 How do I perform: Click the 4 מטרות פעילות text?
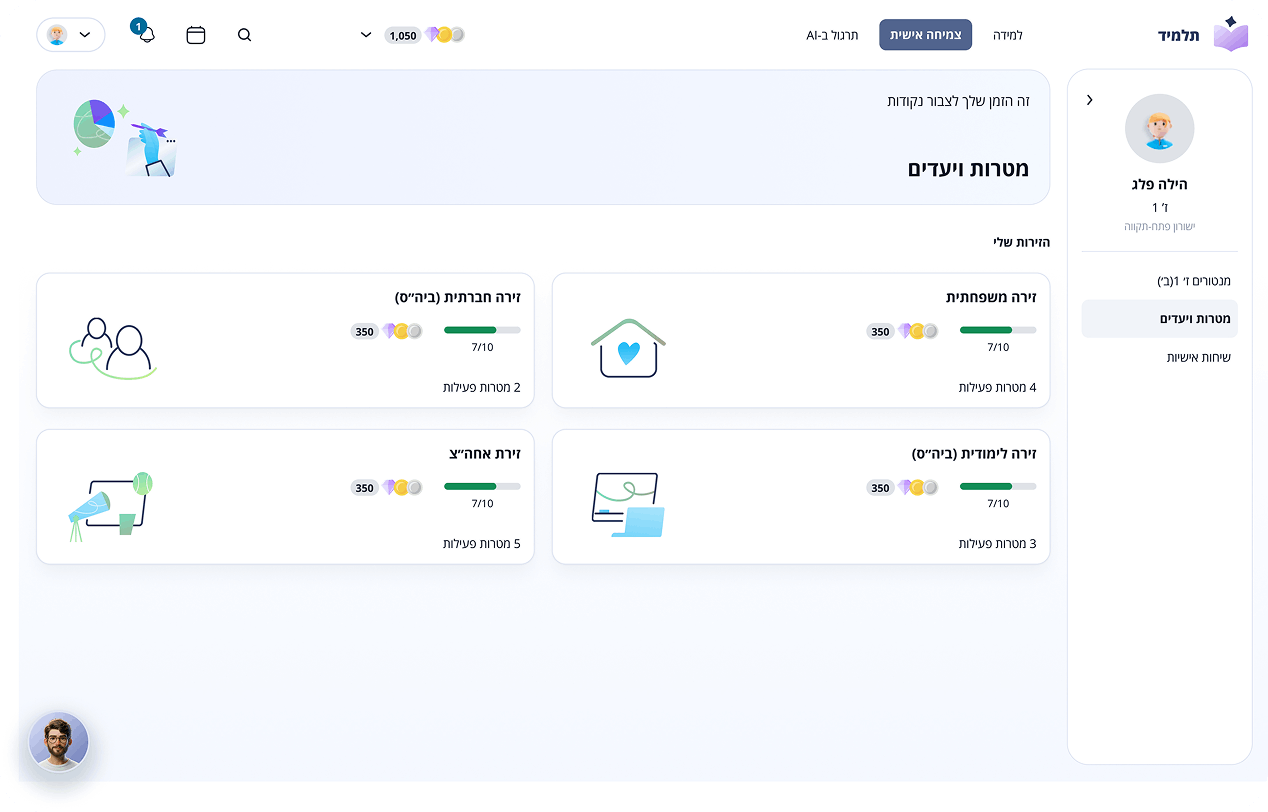click(x=997, y=388)
